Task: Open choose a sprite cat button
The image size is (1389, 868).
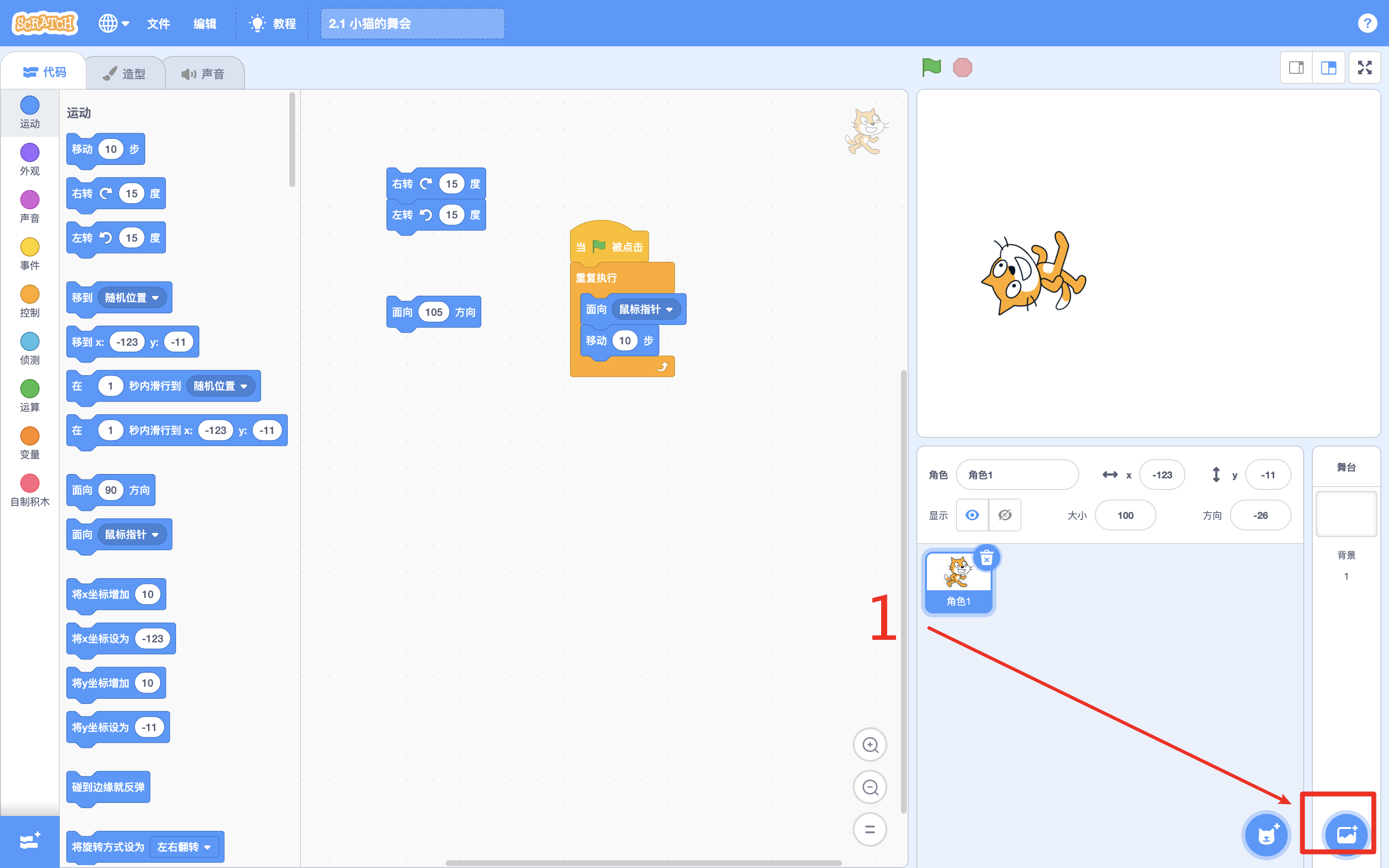Action: click(x=1266, y=835)
